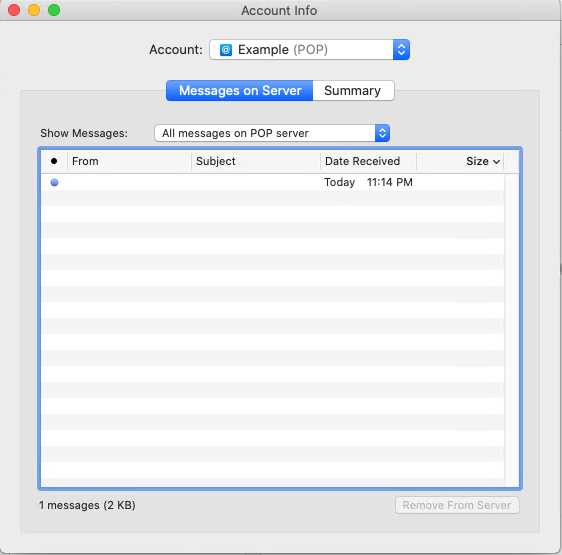
Task: Click the Remove From Server button
Action: tap(457, 505)
